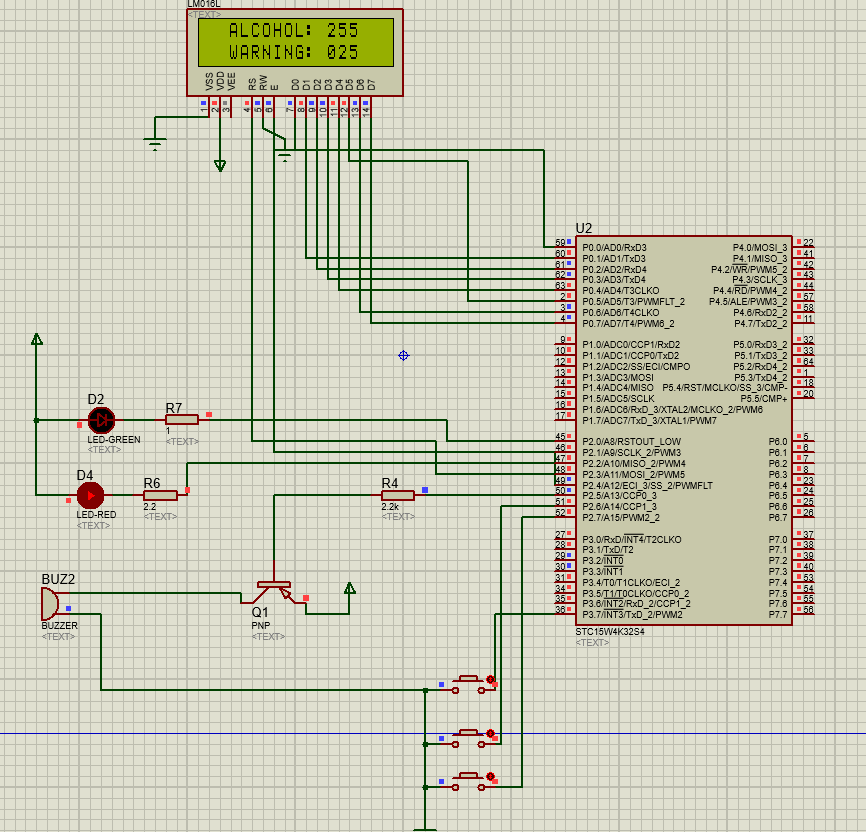Select resistor R7 in the schematic

tap(182, 420)
